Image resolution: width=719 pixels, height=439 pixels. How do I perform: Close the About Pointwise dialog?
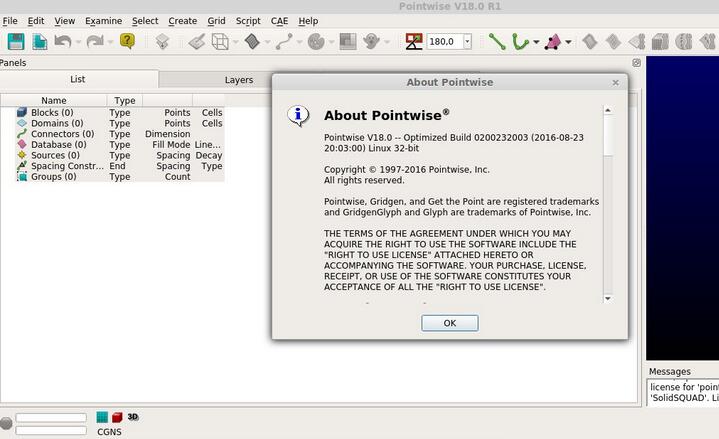[615, 83]
